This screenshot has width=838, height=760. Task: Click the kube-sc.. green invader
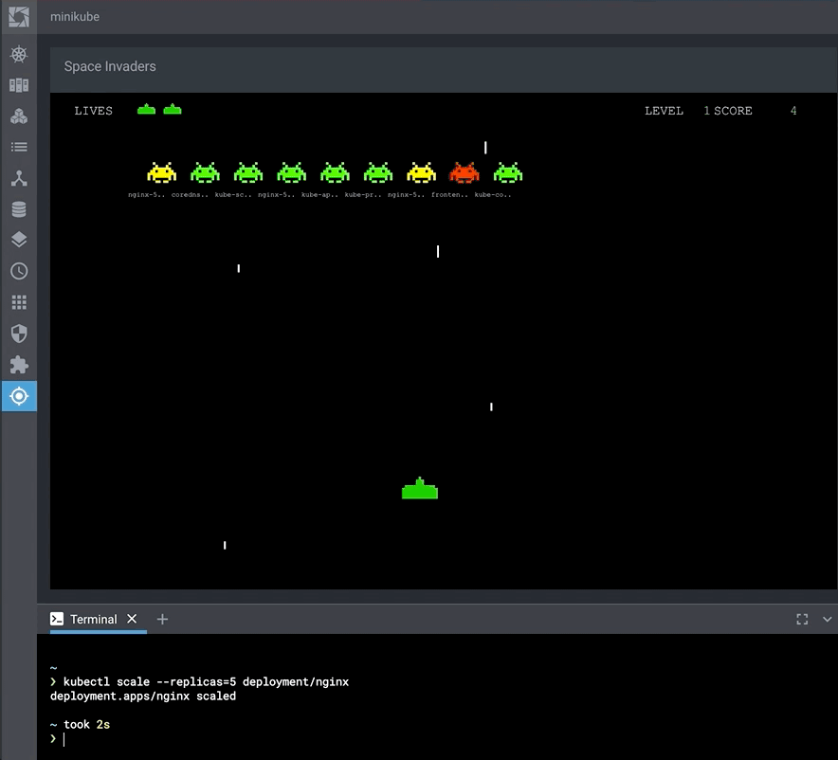(249, 173)
